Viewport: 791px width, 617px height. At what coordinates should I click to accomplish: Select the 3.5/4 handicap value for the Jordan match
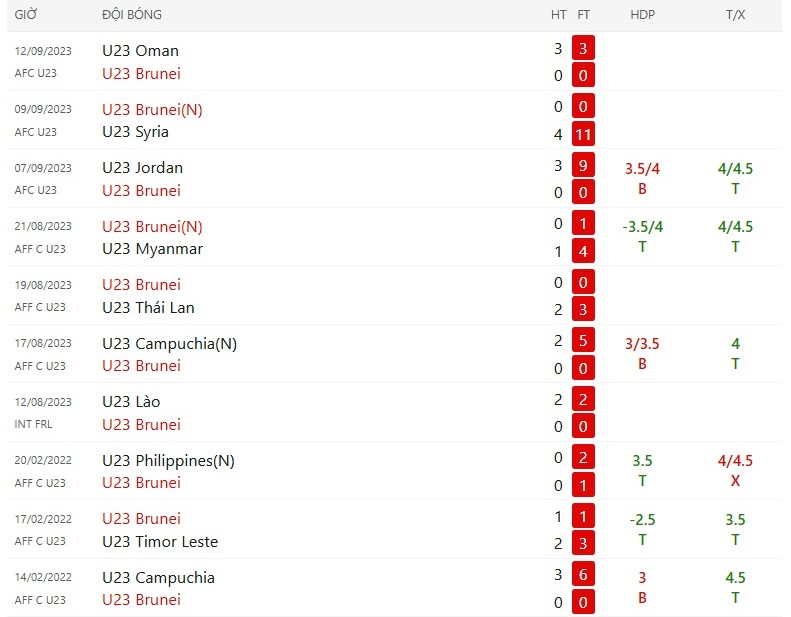(642, 169)
